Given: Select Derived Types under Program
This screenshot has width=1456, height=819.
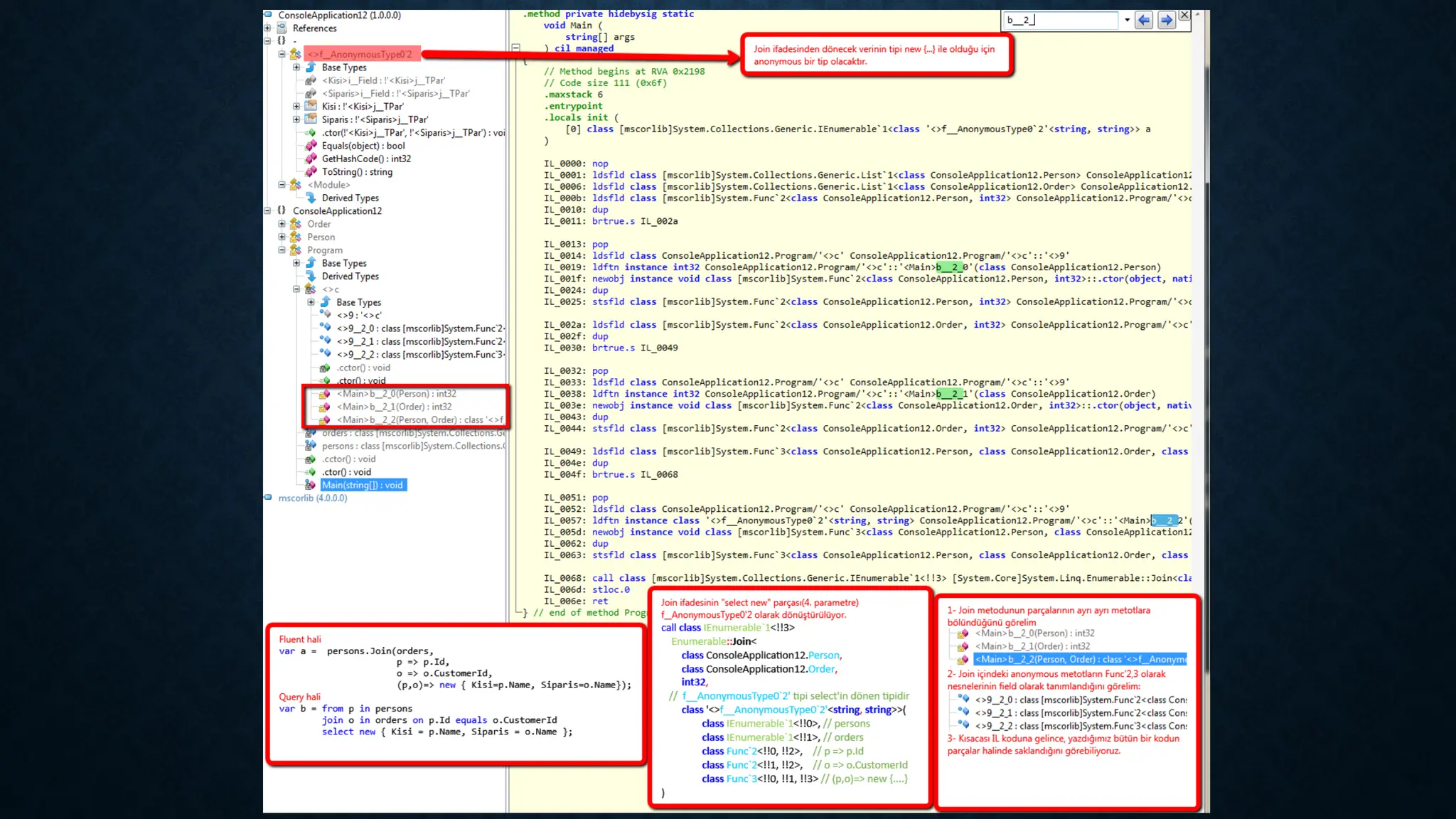Looking at the screenshot, I should pos(350,276).
